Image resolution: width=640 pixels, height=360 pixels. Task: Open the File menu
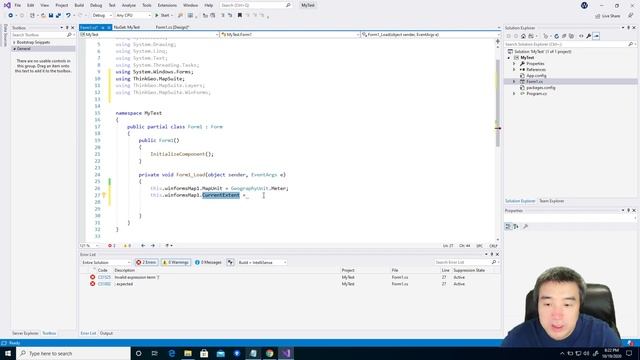(x=18, y=5)
